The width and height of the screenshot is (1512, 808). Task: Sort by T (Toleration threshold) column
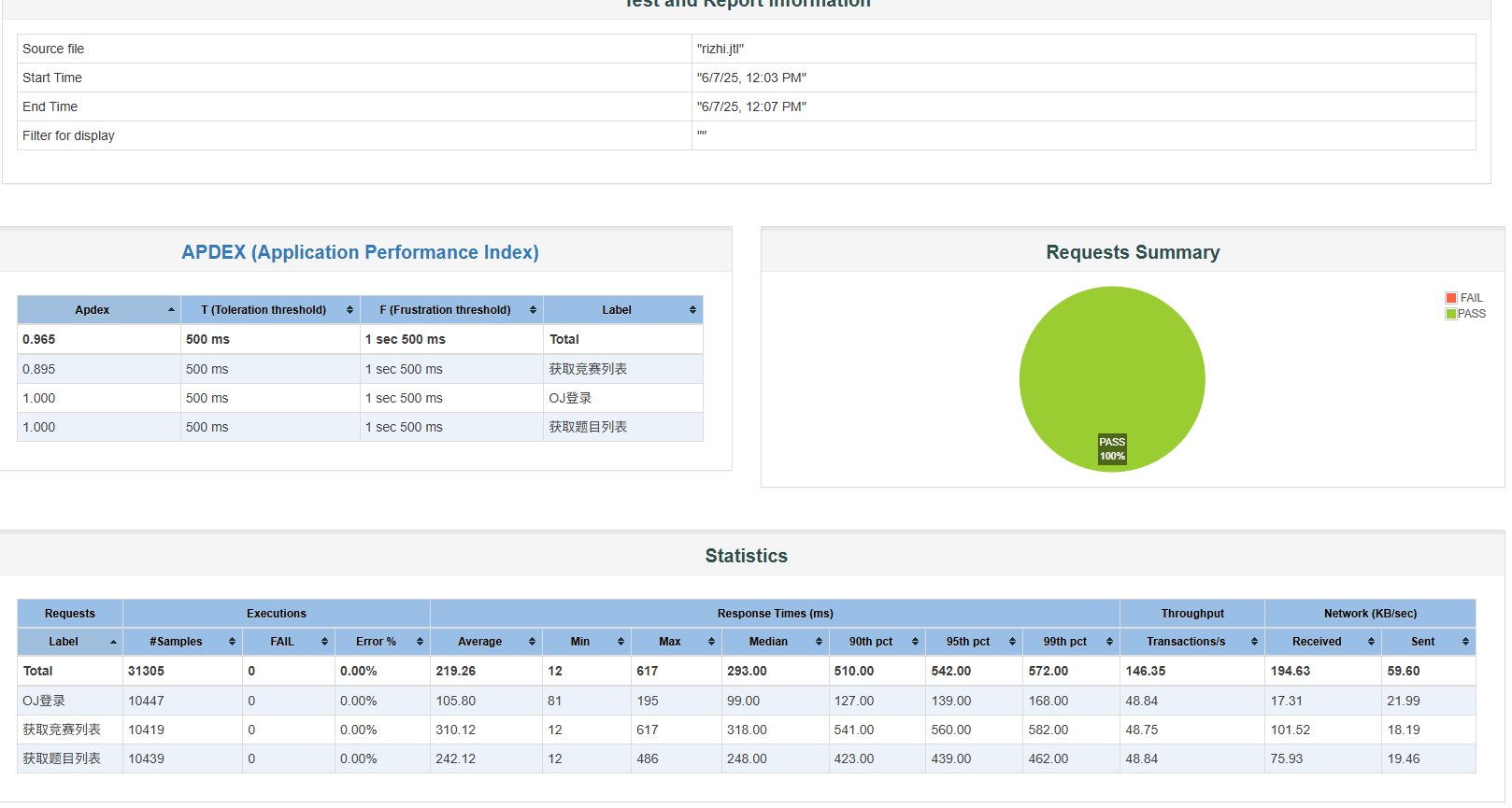pos(270,310)
